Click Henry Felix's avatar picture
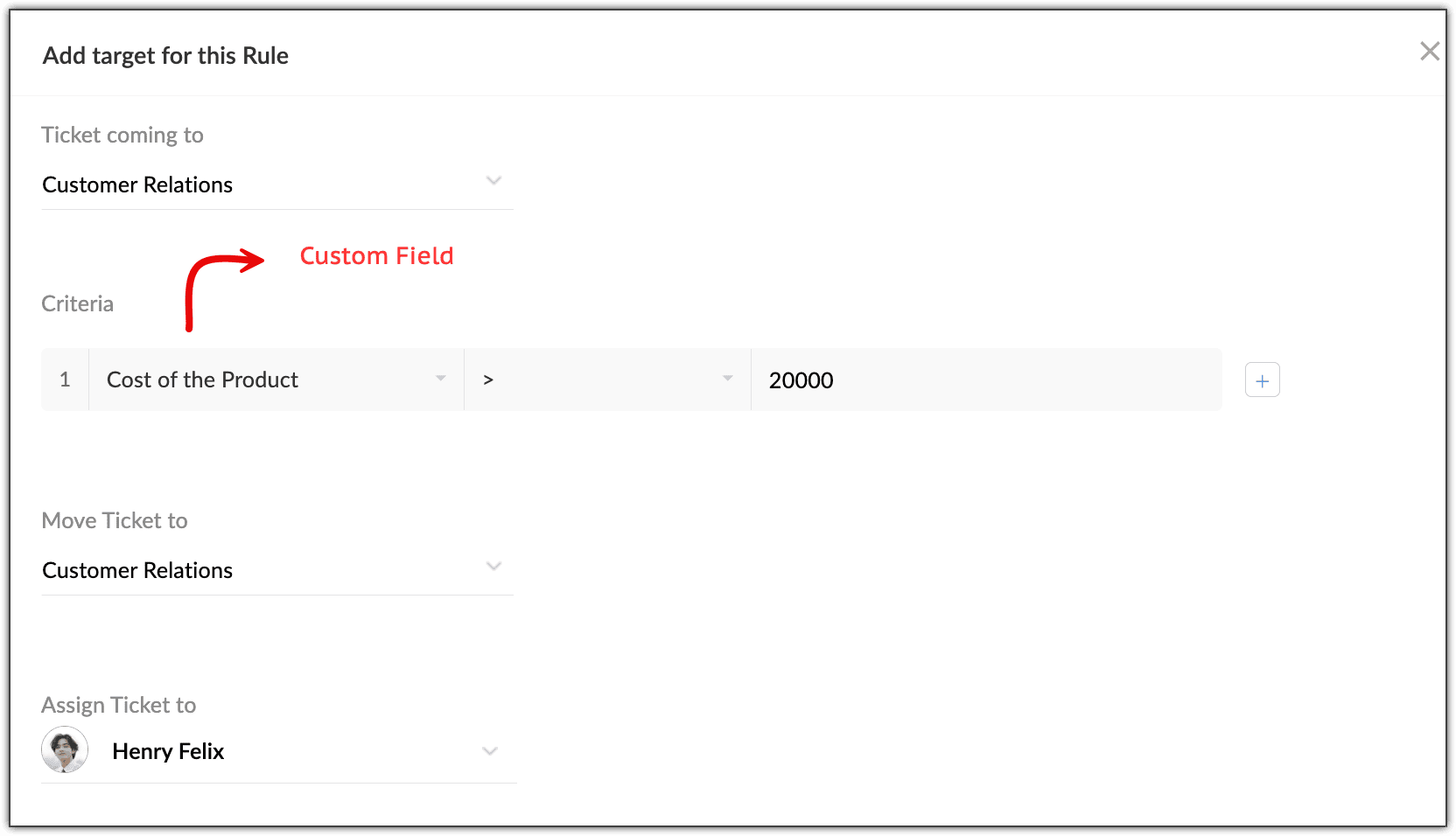Viewport: 1456px width, 836px height. [65, 749]
